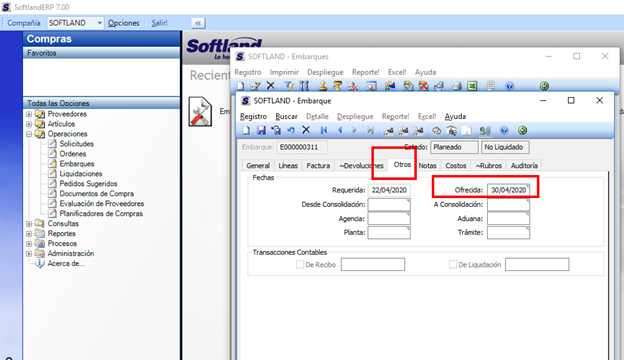Click Salir! in the main menu bar
This screenshot has height=360, width=624.
coord(159,23)
